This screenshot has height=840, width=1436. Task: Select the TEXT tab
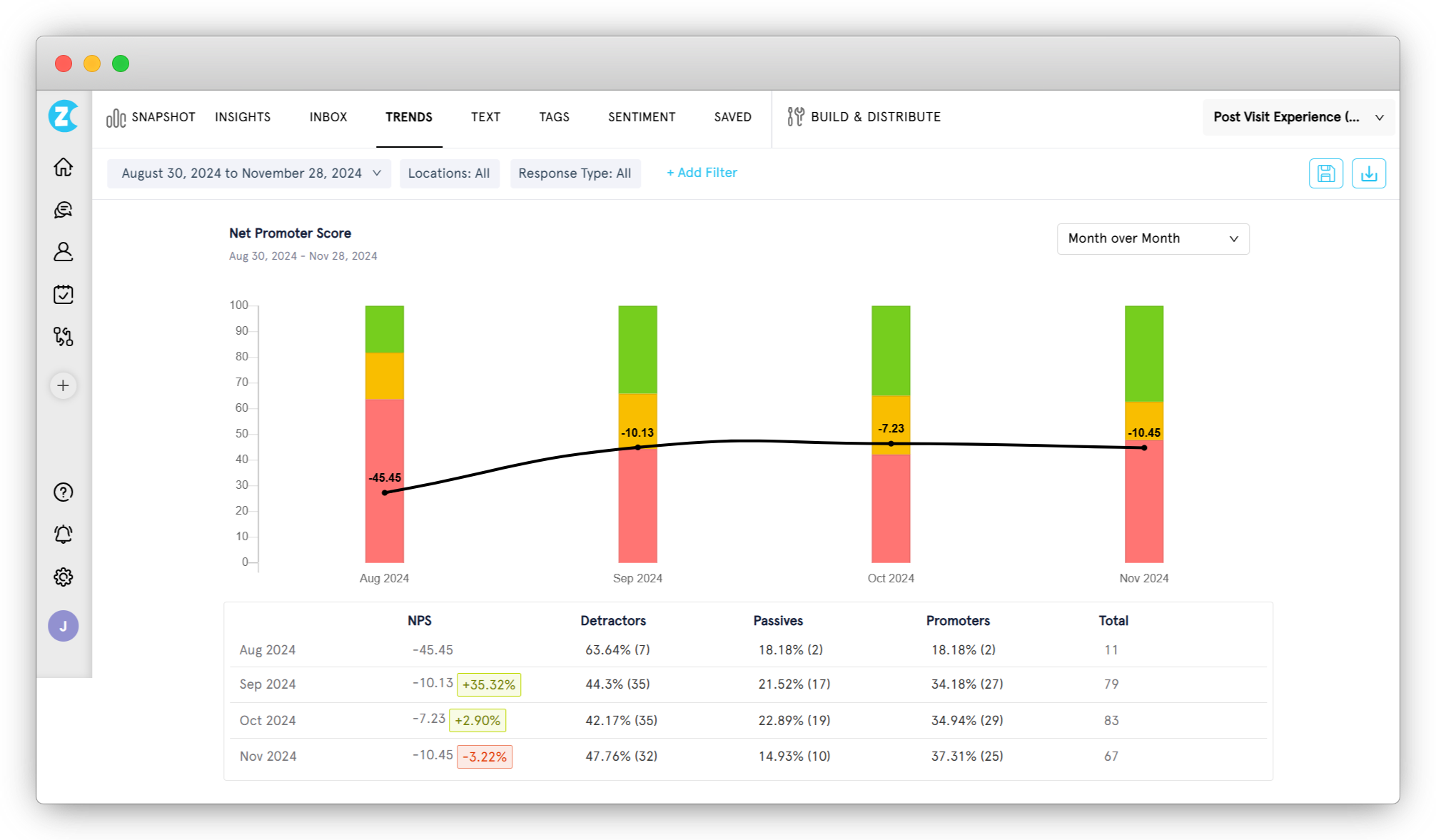tap(485, 117)
